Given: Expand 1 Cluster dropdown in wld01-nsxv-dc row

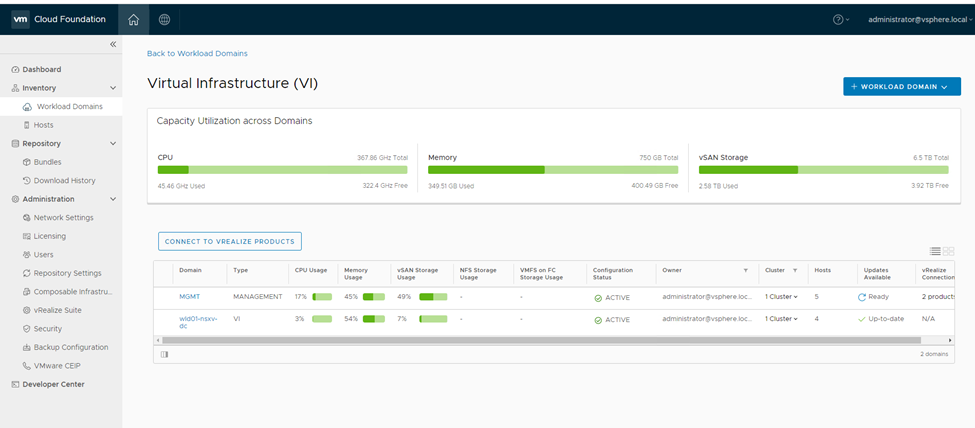Looking at the screenshot, I should 781,319.
